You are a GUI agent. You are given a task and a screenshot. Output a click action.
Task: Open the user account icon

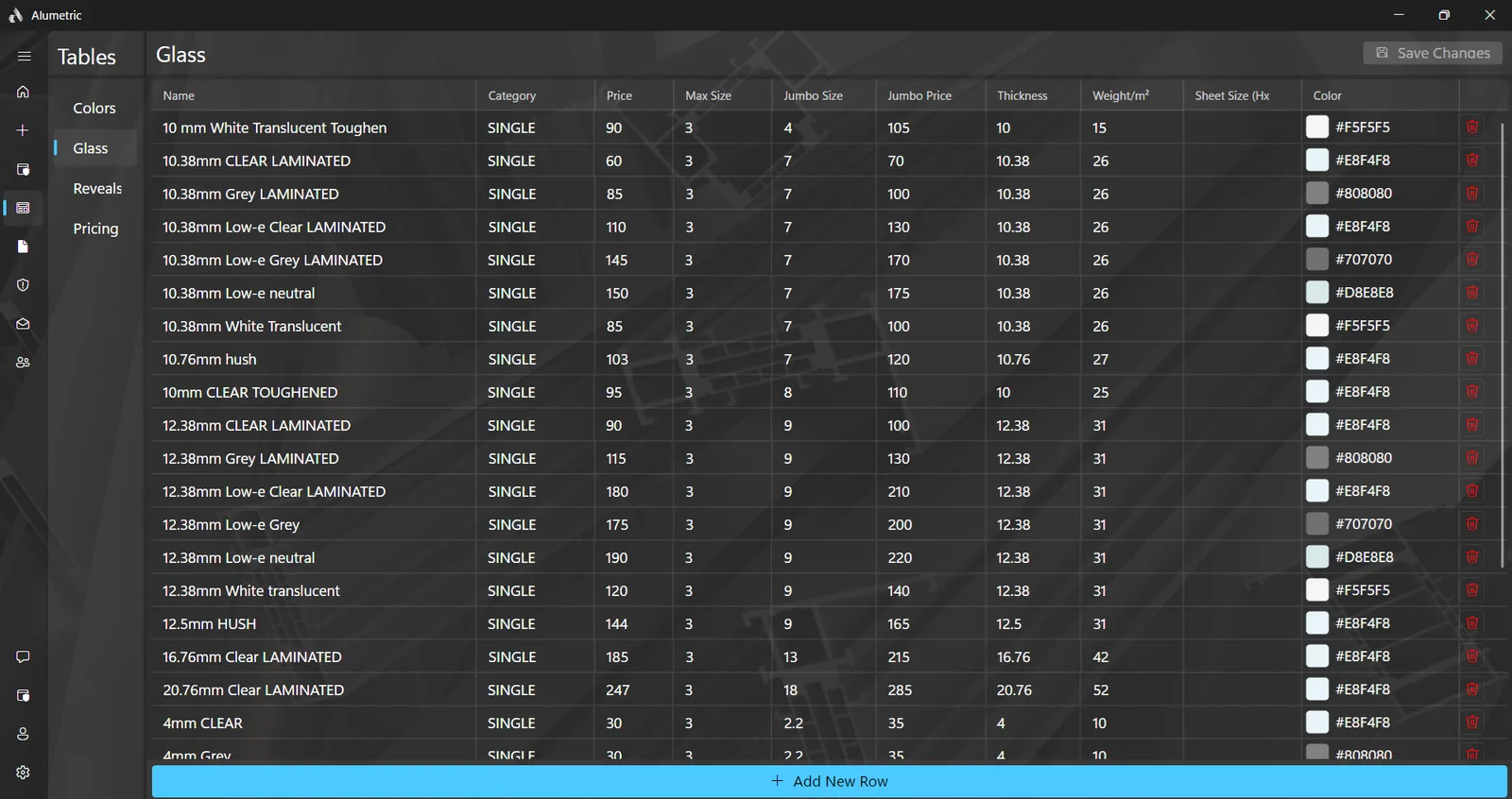(x=24, y=734)
